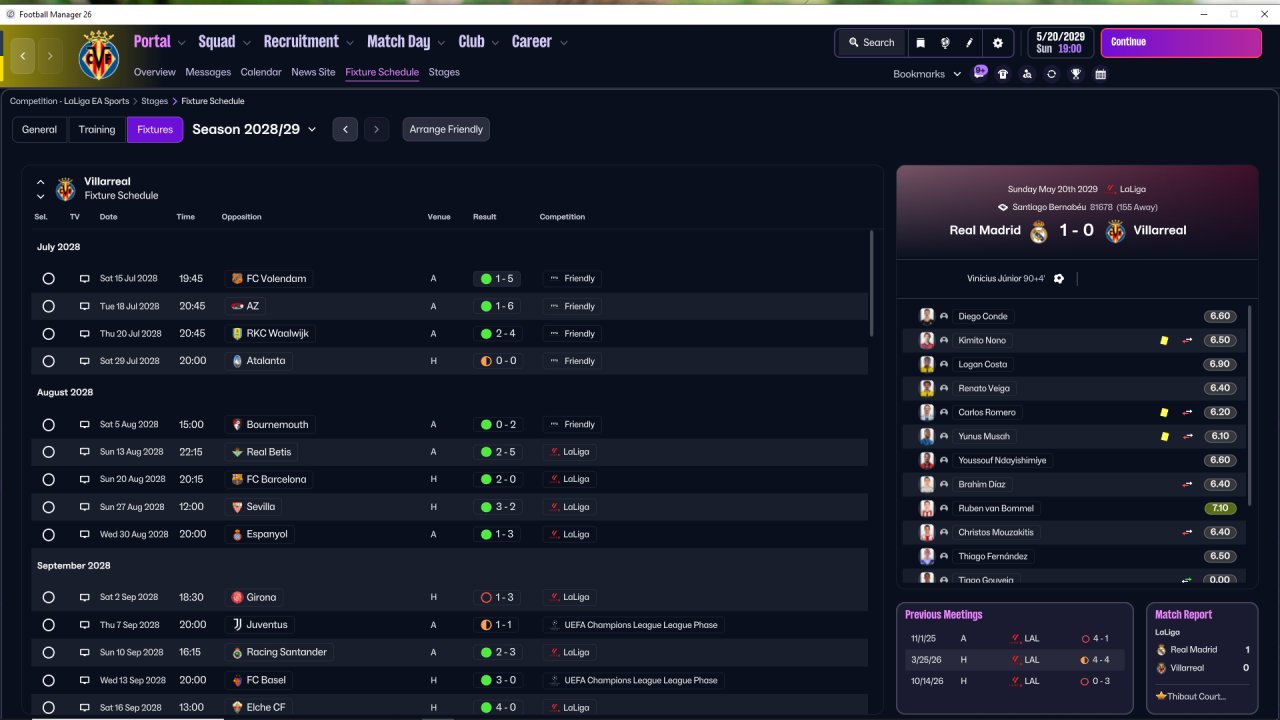The image size is (1280, 720).
Task: Select the Racing Santander fixture radio button
Action: [x=48, y=652]
